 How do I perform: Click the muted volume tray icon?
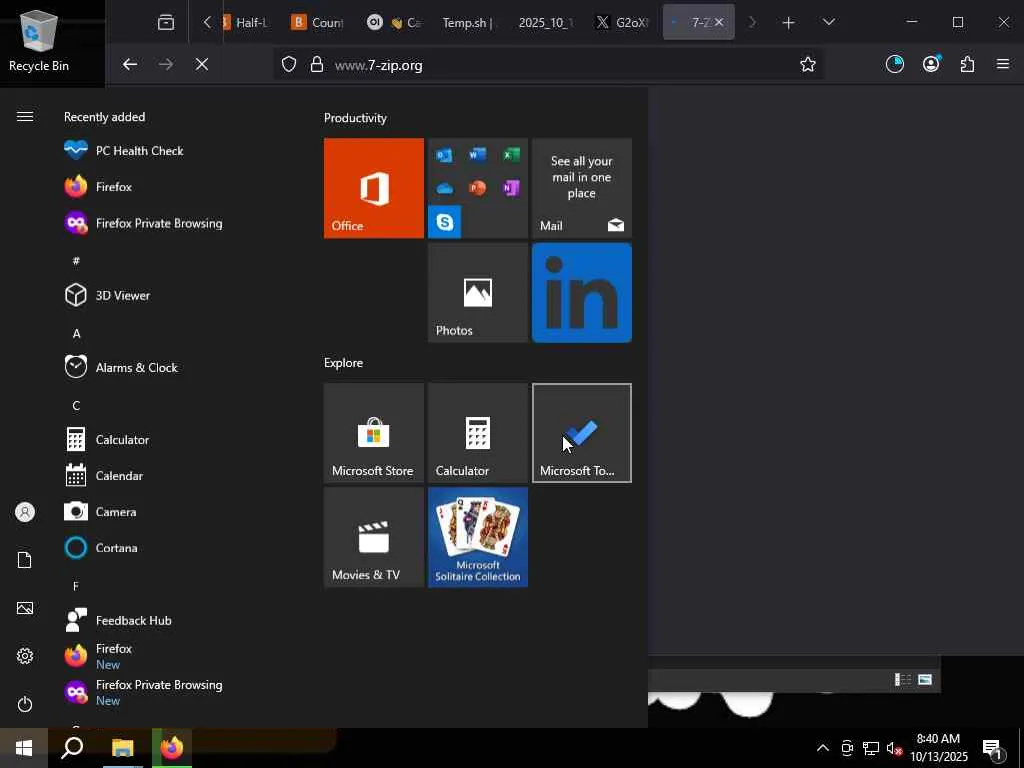pos(894,748)
